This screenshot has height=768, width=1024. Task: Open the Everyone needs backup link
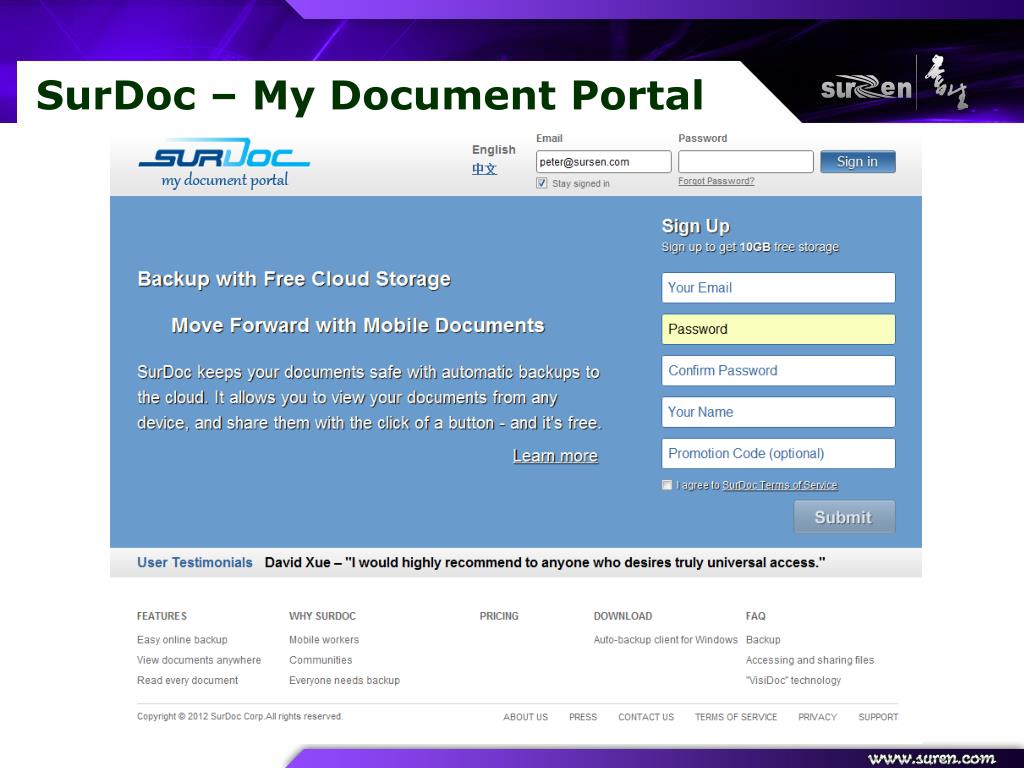[344, 680]
